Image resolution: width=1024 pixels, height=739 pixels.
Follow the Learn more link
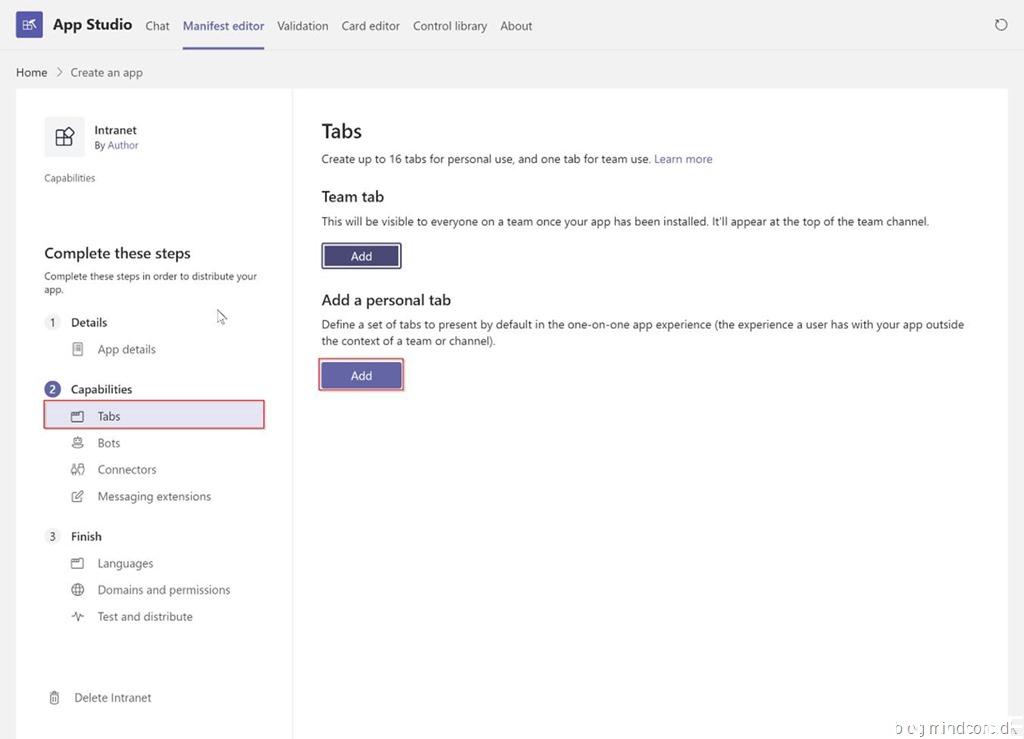click(x=683, y=159)
